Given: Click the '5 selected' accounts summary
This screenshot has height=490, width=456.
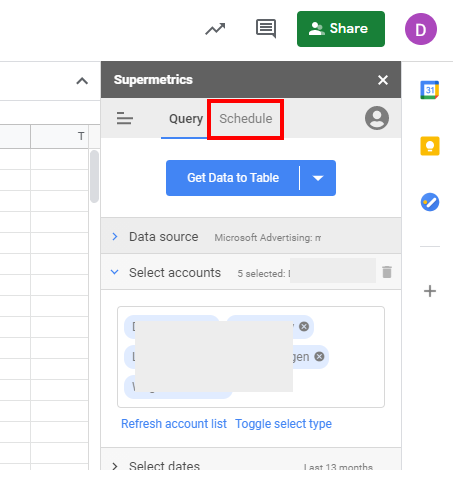Looking at the screenshot, I should point(263,274).
